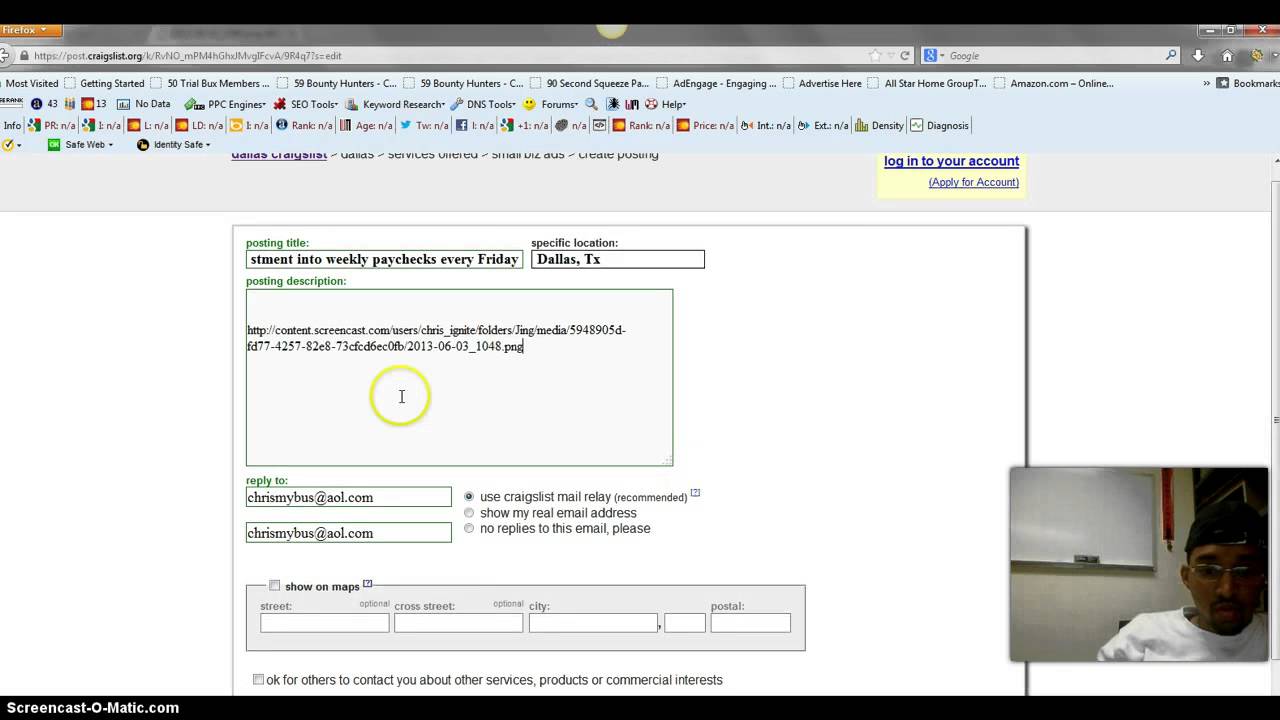This screenshot has height=720, width=1280.
Task: Click the Facebook I: n/a indicator
Action: (x=475, y=126)
